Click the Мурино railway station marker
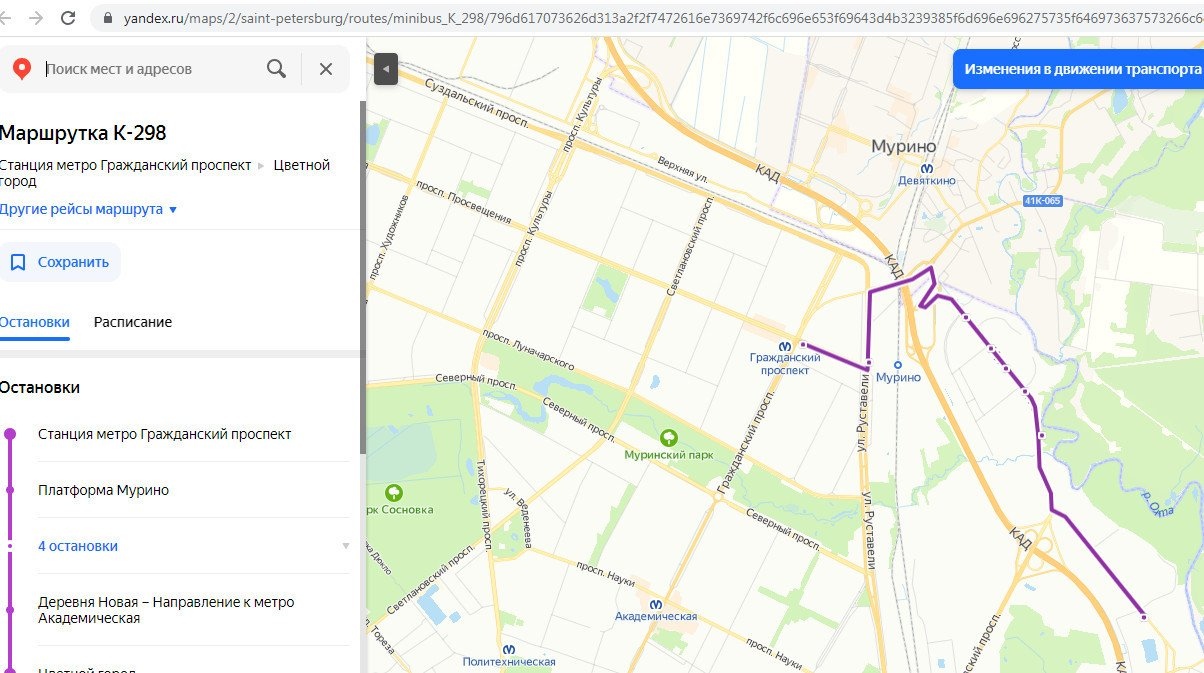This screenshot has width=1204, height=673. click(x=898, y=364)
